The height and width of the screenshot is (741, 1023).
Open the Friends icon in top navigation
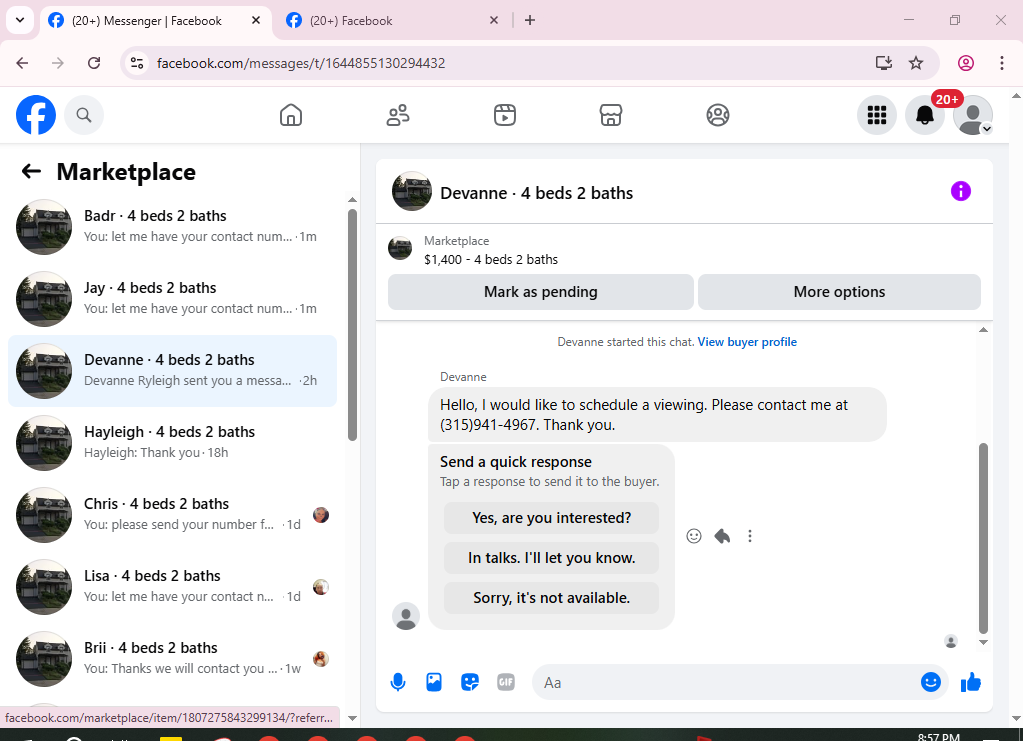pos(398,115)
